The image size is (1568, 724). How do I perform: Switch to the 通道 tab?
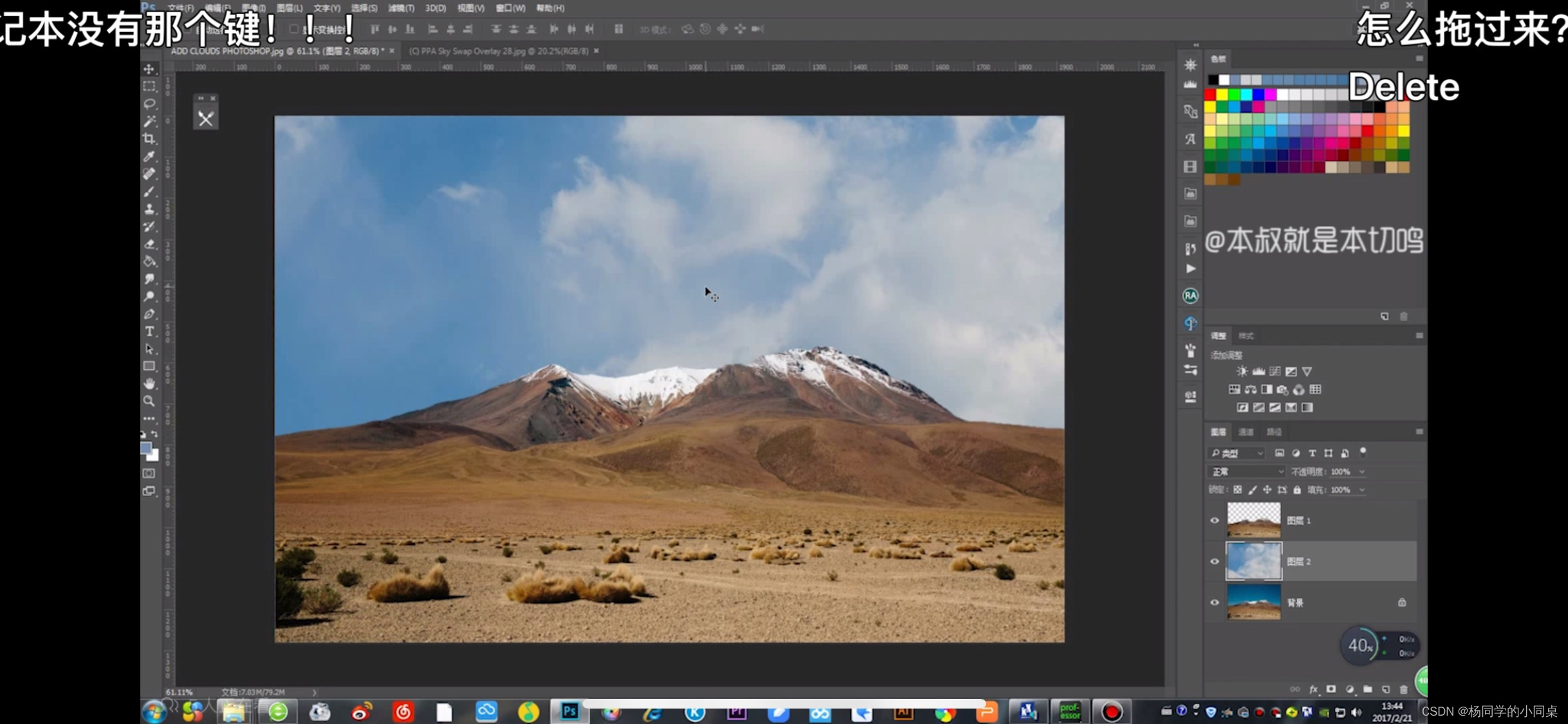(x=1246, y=432)
